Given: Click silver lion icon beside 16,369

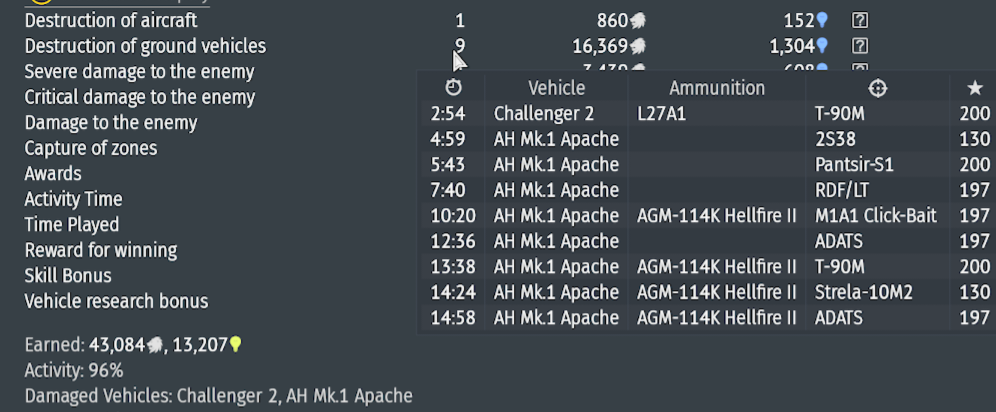Looking at the screenshot, I should [638, 46].
